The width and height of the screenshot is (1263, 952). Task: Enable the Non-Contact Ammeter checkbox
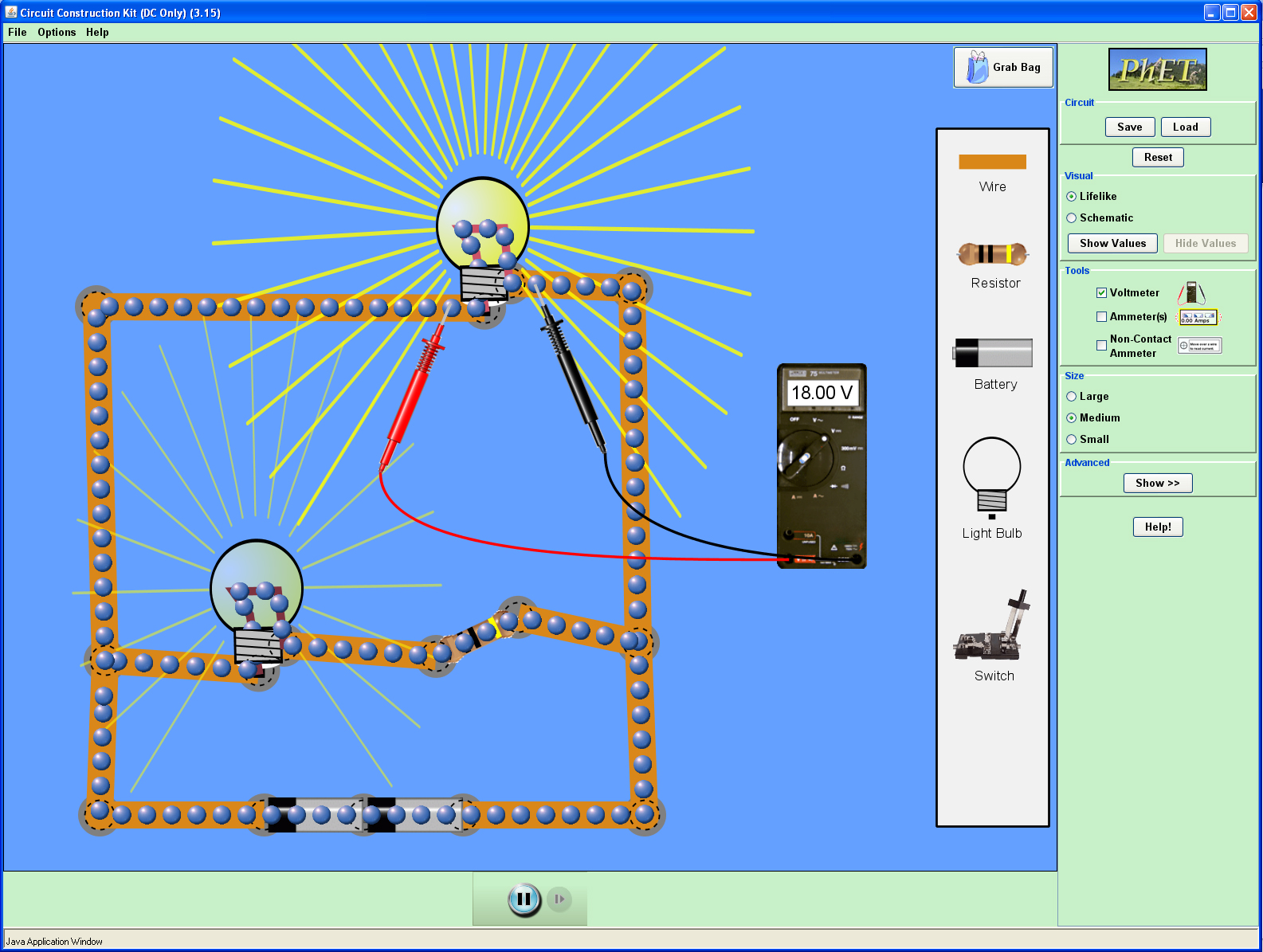(x=1101, y=346)
